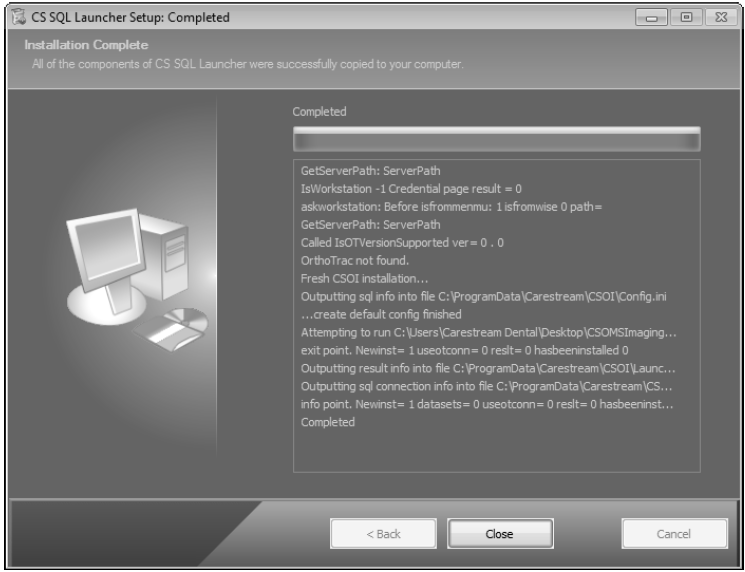Click the Close button to finish setup
This screenshot has height=572, width=745.
500,534
